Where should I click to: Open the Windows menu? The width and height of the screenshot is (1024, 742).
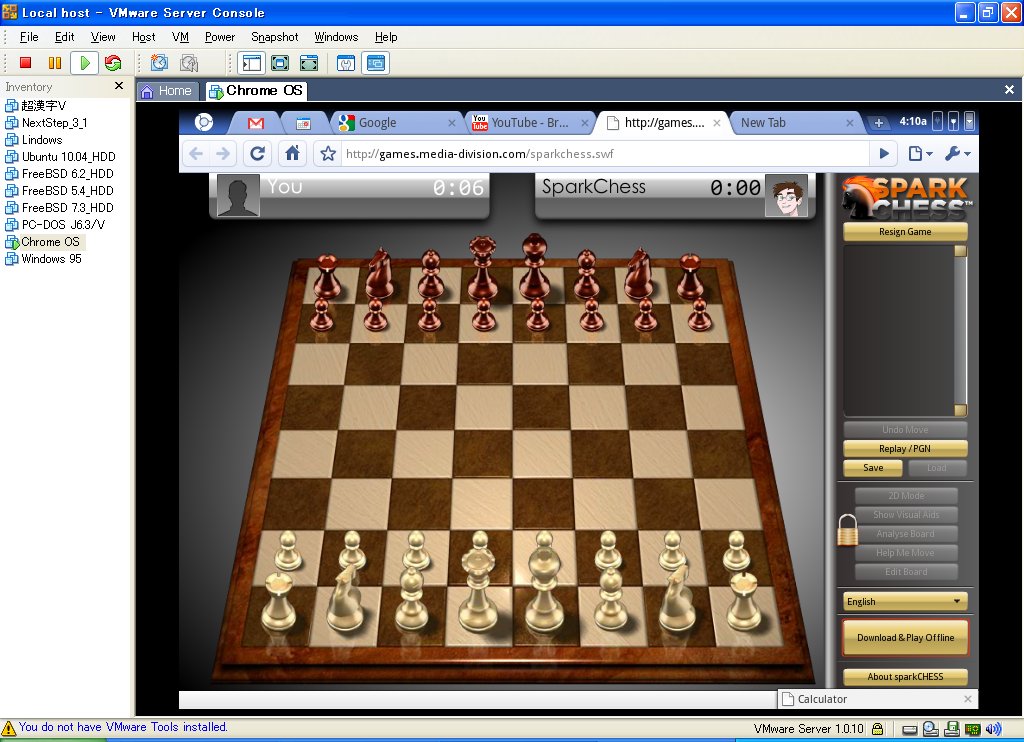click(x=336, y=37)
